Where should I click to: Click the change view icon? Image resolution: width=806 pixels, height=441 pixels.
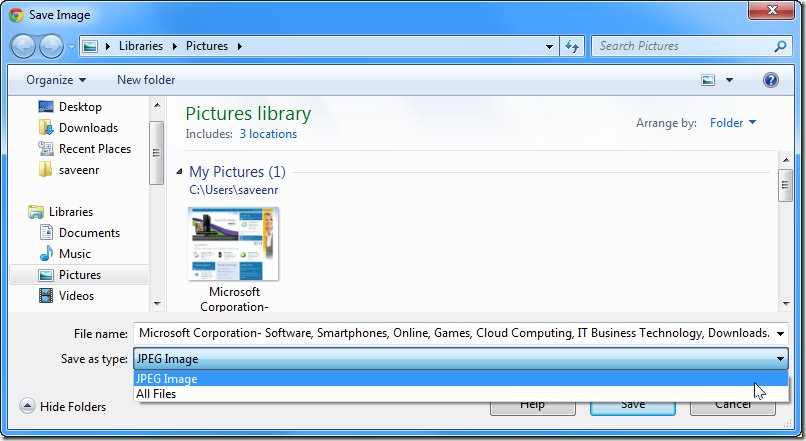tap(708, 80)
